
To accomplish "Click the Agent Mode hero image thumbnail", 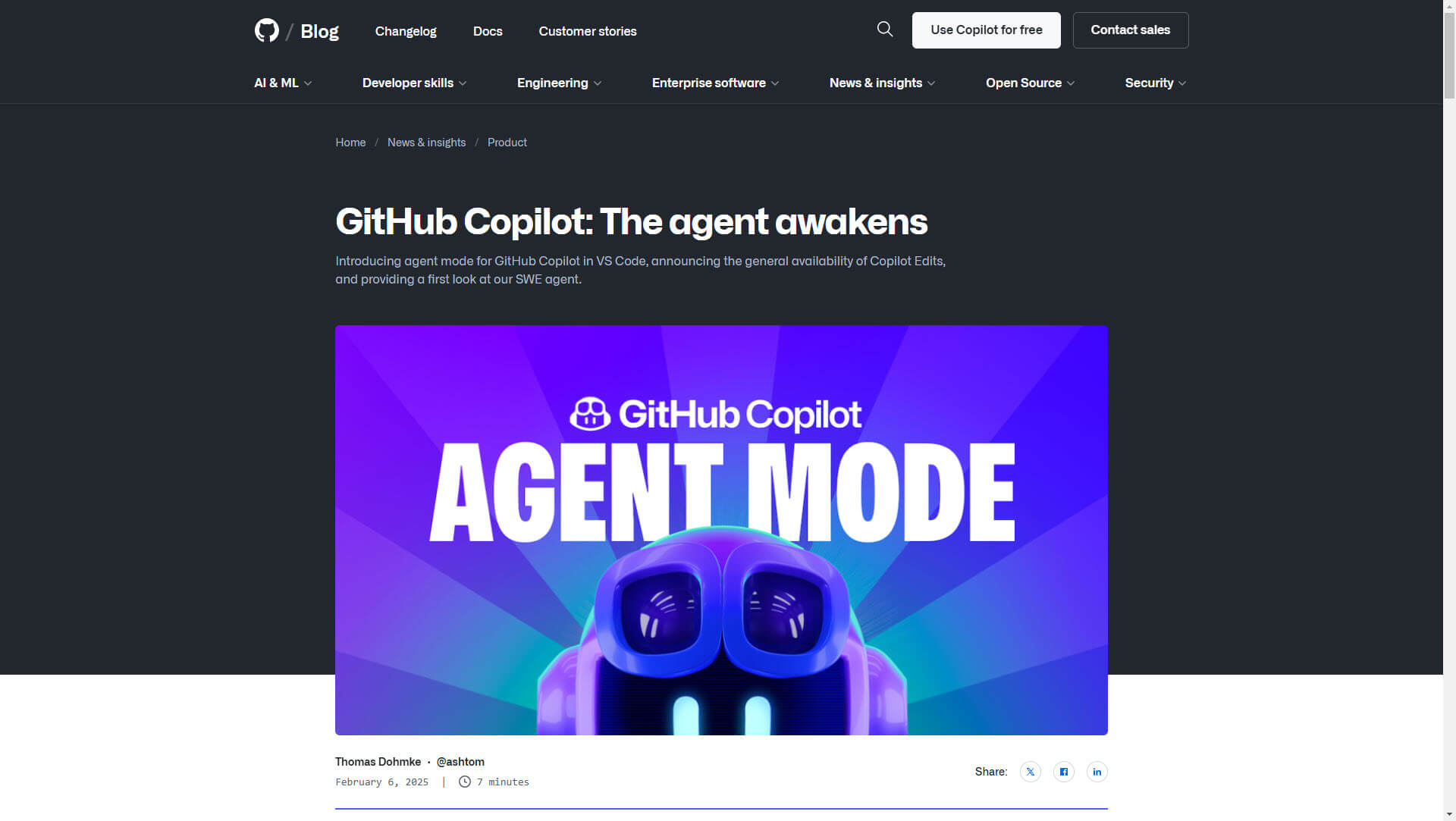I will pyautogui.click(x=721, y=530).
